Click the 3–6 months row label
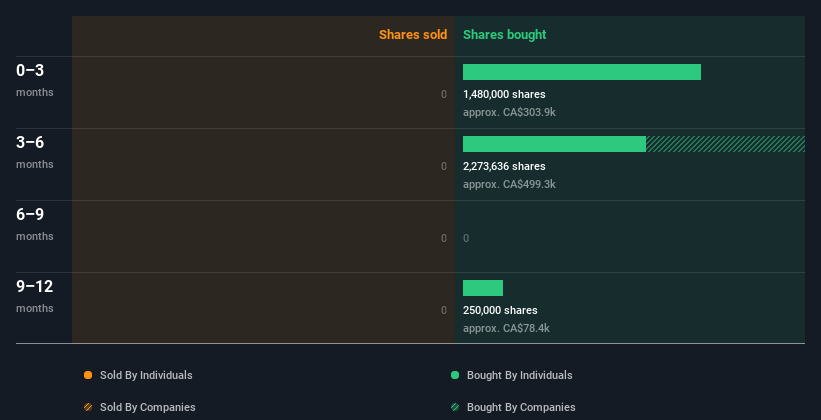 (x=35, y=152)
